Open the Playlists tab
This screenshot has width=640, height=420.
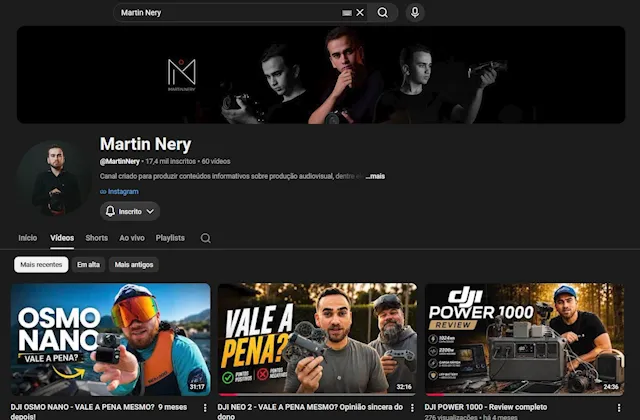point(170,238)
